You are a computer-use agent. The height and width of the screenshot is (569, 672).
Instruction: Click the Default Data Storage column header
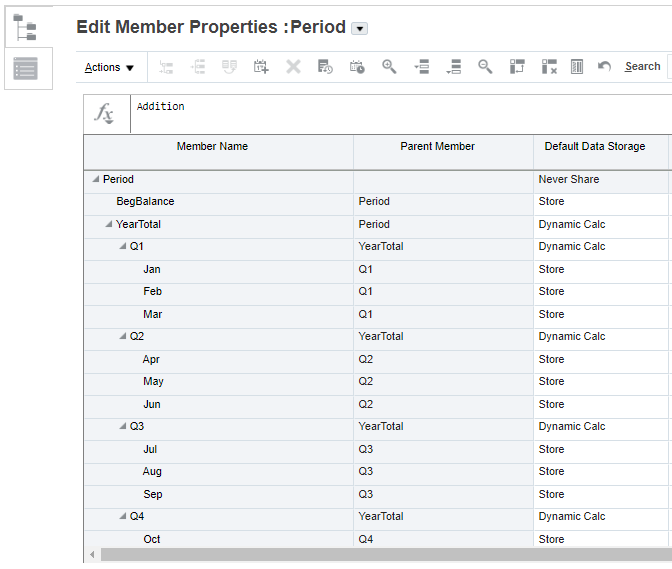594,147
